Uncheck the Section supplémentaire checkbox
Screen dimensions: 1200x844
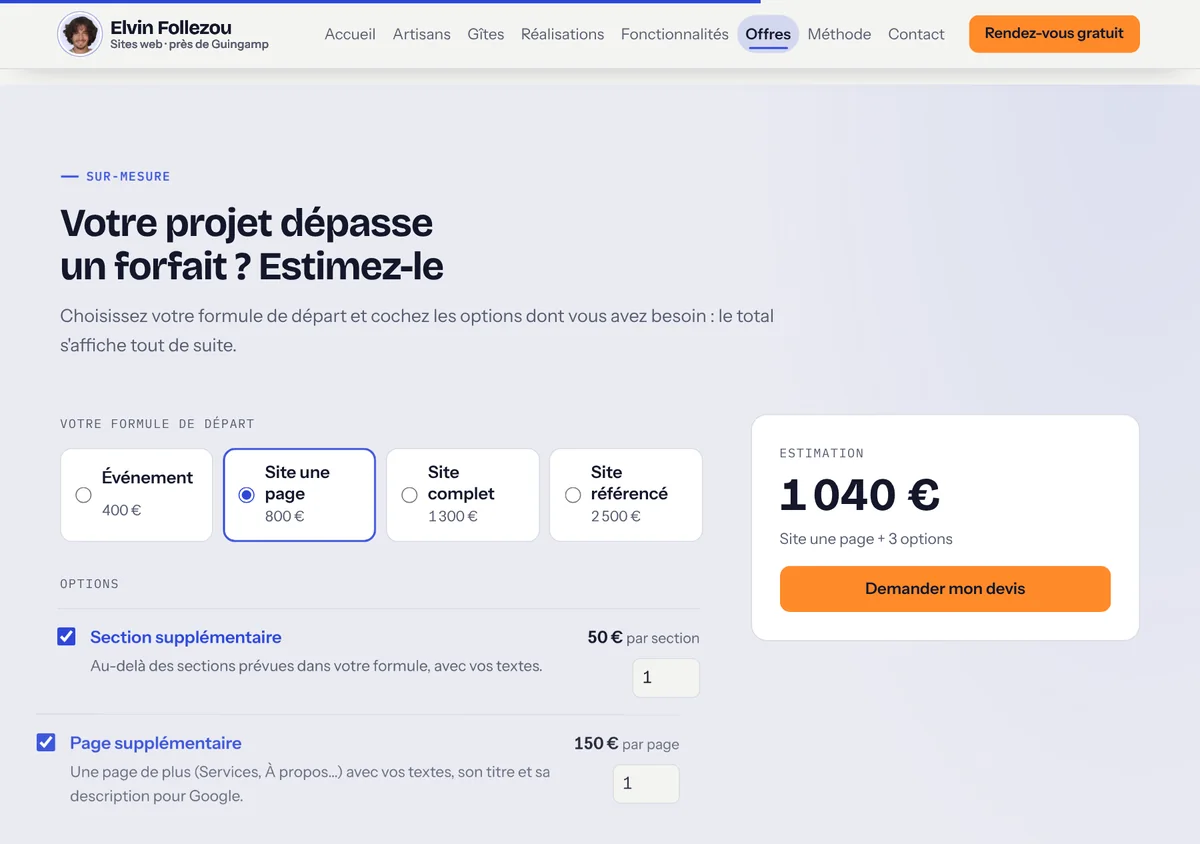pos(67,636)
